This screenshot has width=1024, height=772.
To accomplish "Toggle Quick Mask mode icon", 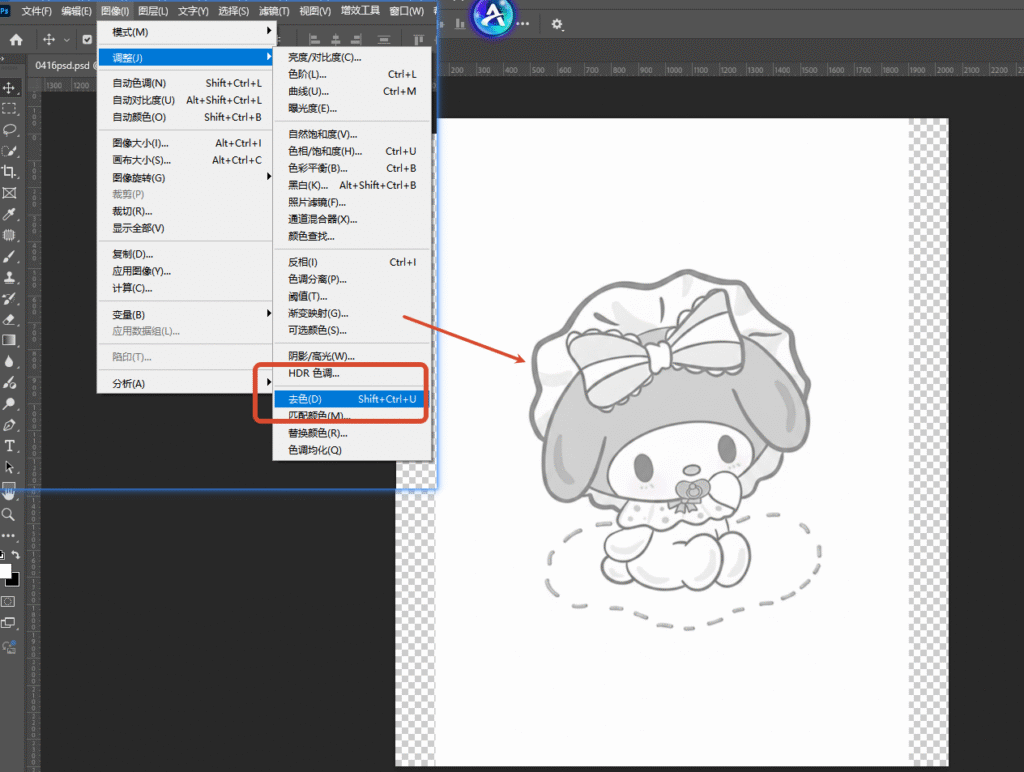I will coord(9,601).
